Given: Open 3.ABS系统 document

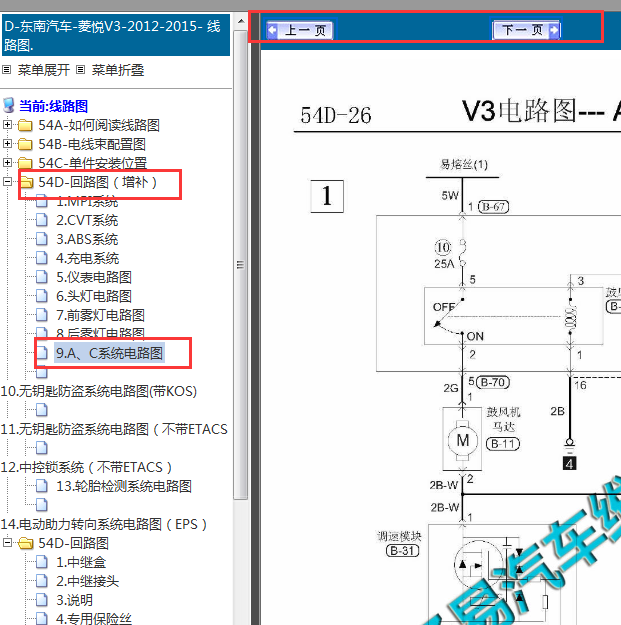Looking at the screenshot, I should 87,239.
